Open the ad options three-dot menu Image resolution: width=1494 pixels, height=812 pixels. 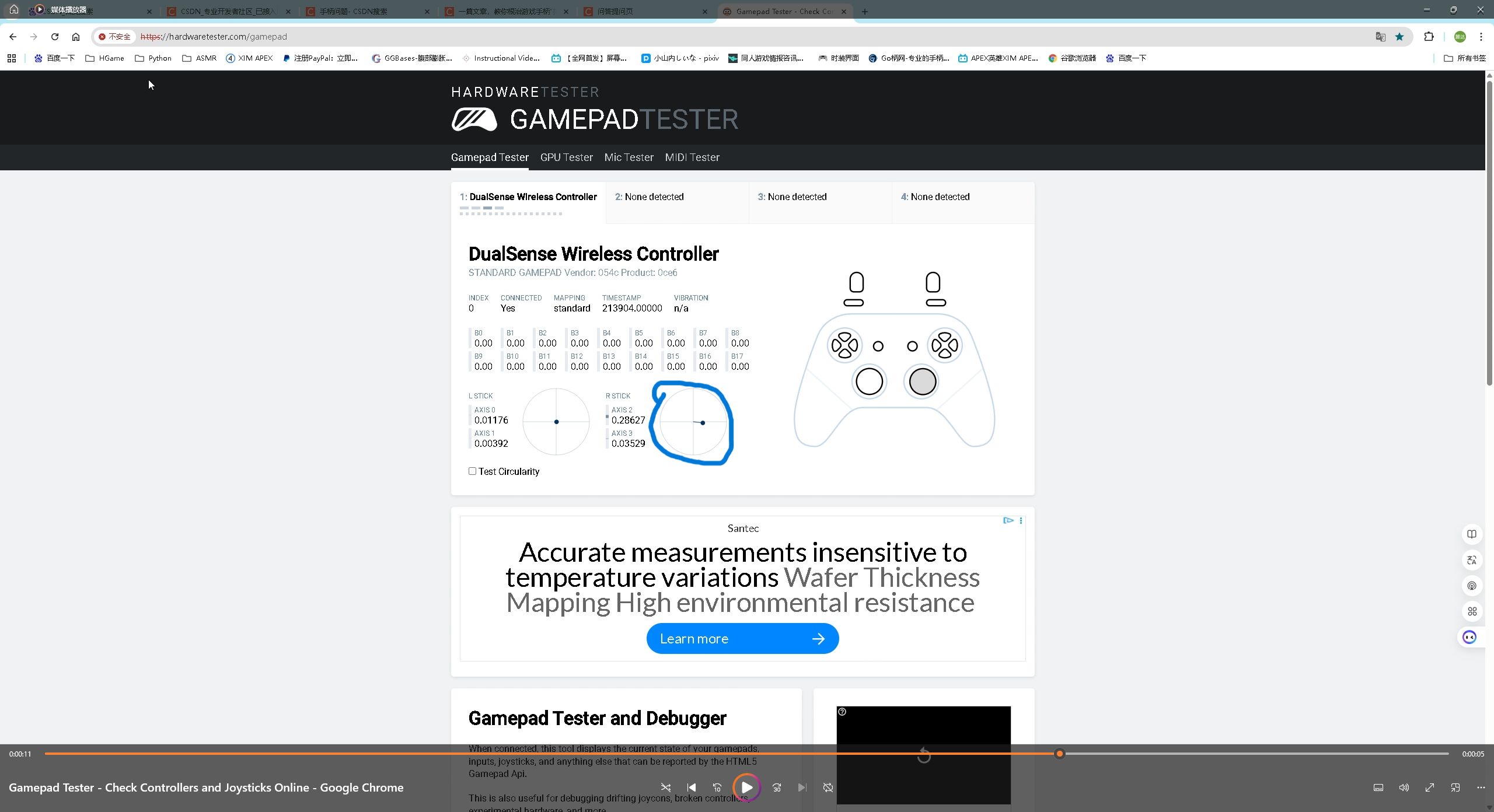click(x=1021, y=520)
